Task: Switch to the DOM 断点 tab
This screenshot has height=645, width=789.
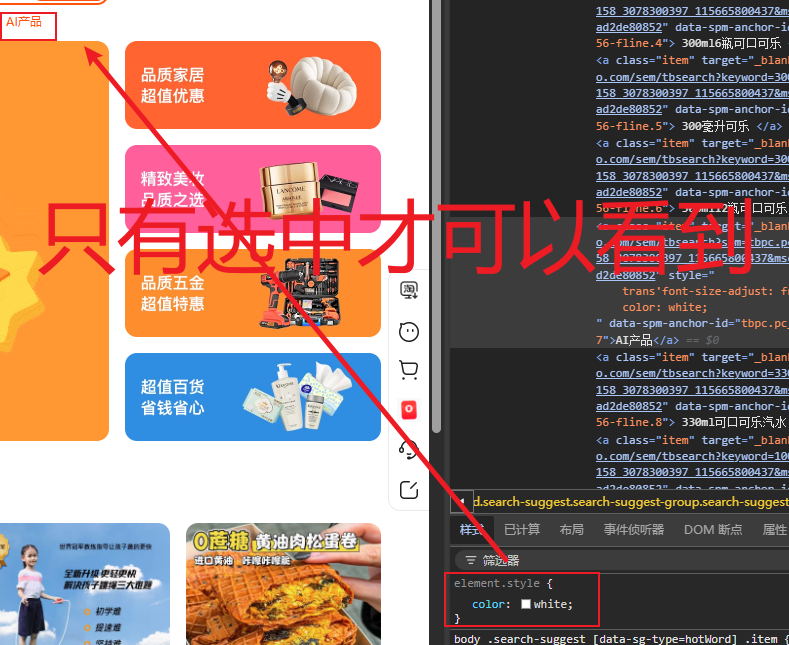Action: click(x=713, y=529)
